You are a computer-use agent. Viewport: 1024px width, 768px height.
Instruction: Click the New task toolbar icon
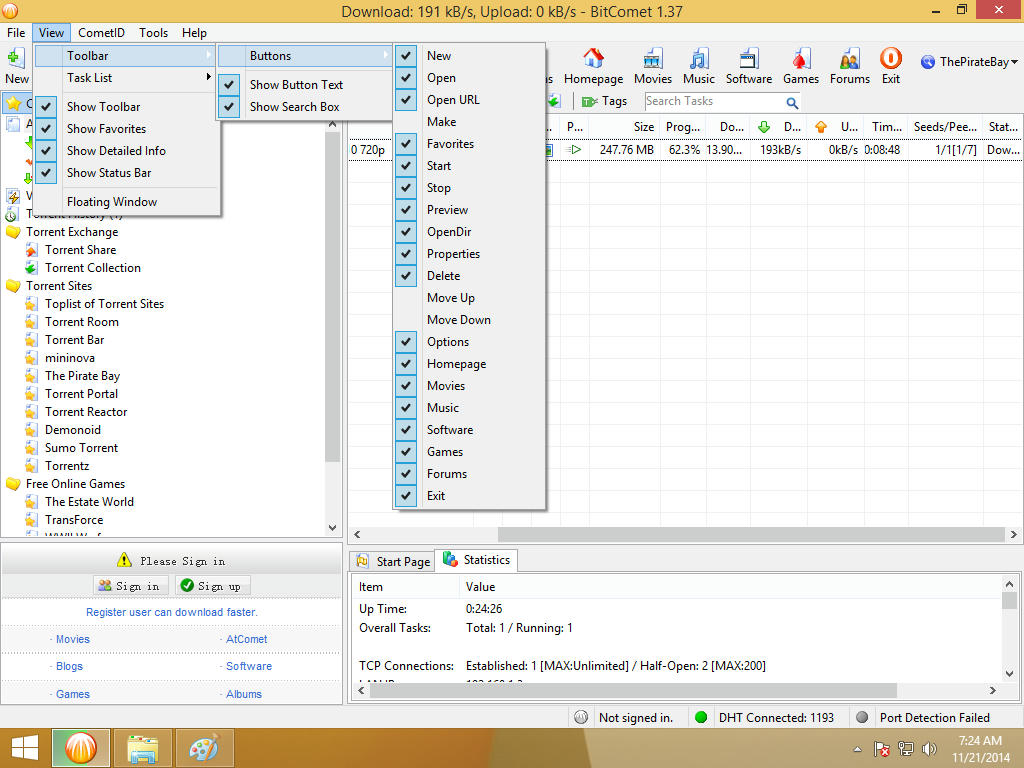tap(16, 59)
